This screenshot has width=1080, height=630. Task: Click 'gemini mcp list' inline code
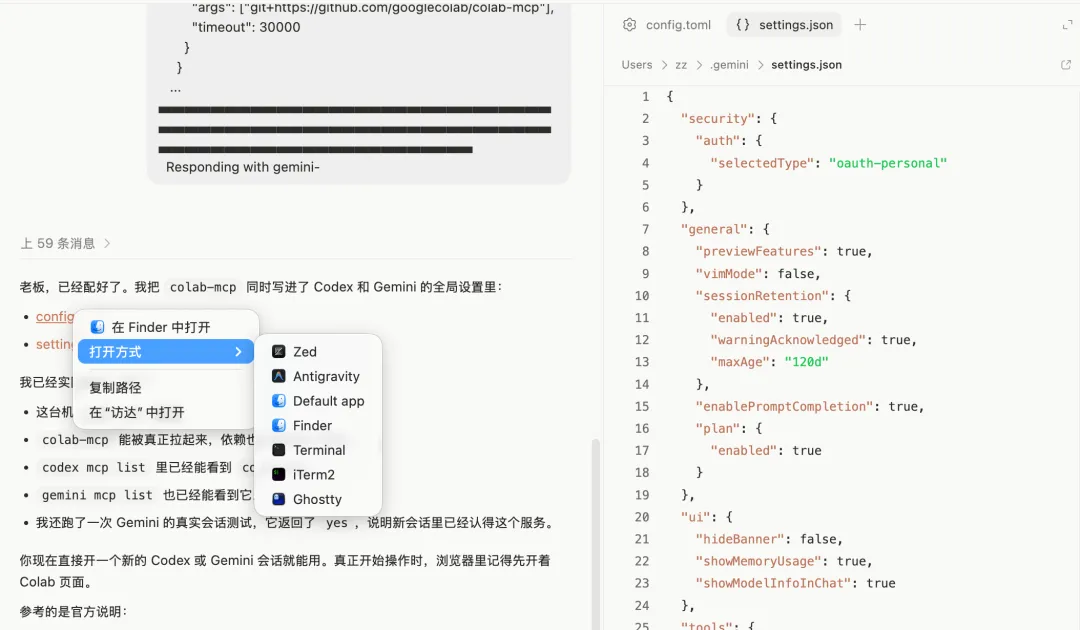pos(97,495)
